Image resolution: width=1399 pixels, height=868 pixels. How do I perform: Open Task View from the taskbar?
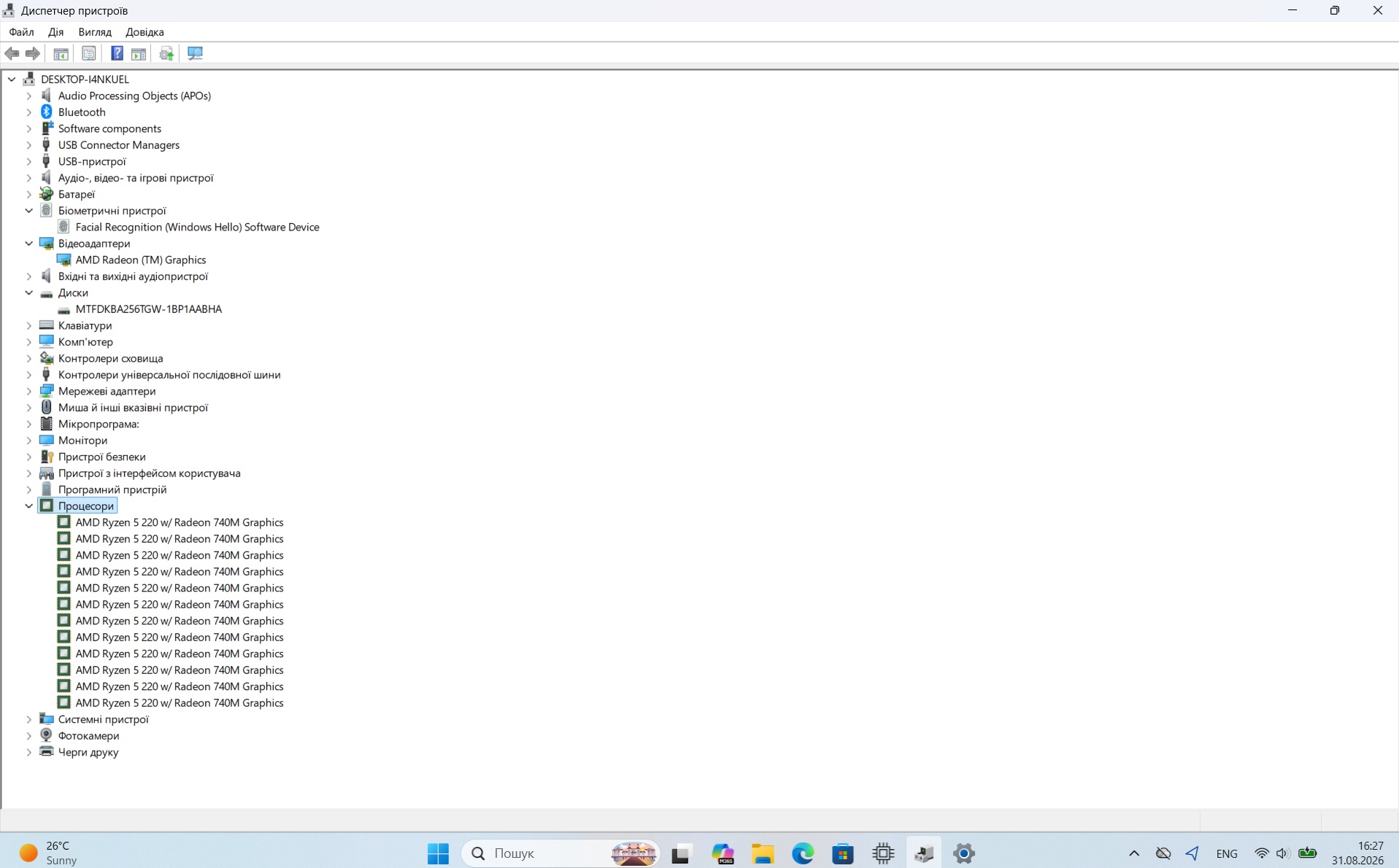[681, 853]
